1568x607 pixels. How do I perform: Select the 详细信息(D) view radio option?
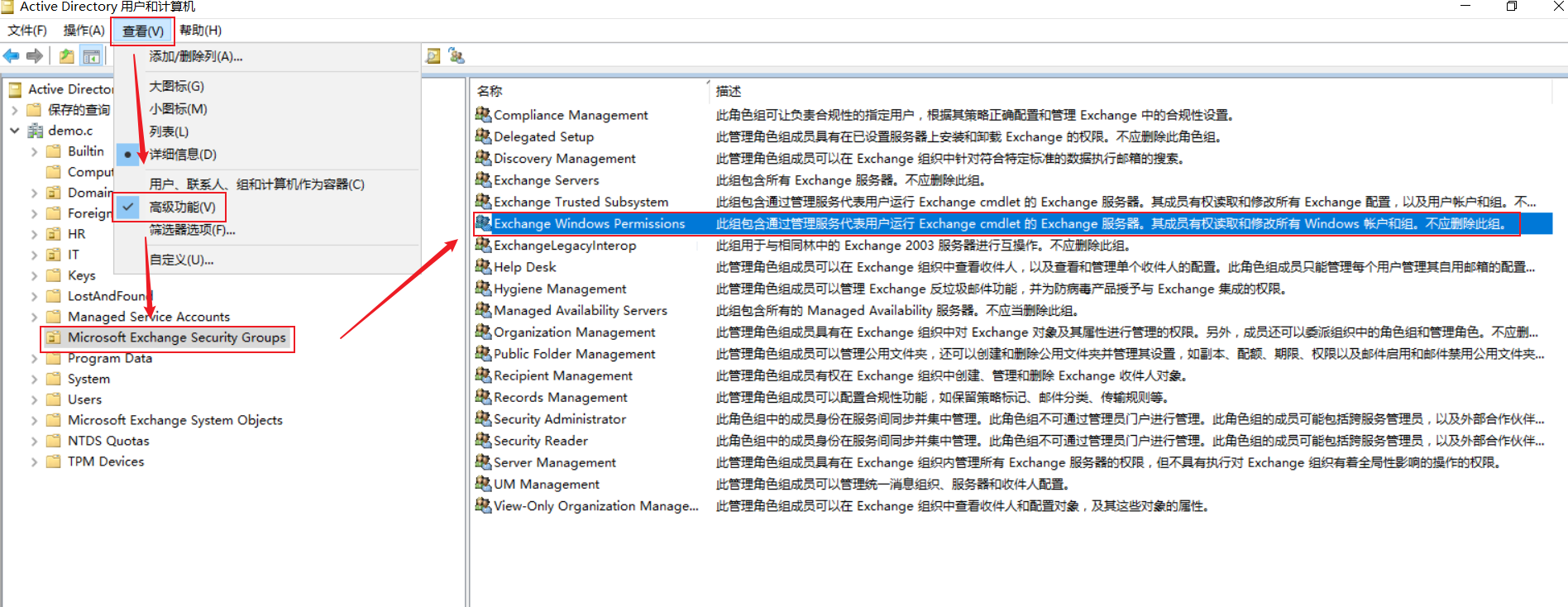182,155
